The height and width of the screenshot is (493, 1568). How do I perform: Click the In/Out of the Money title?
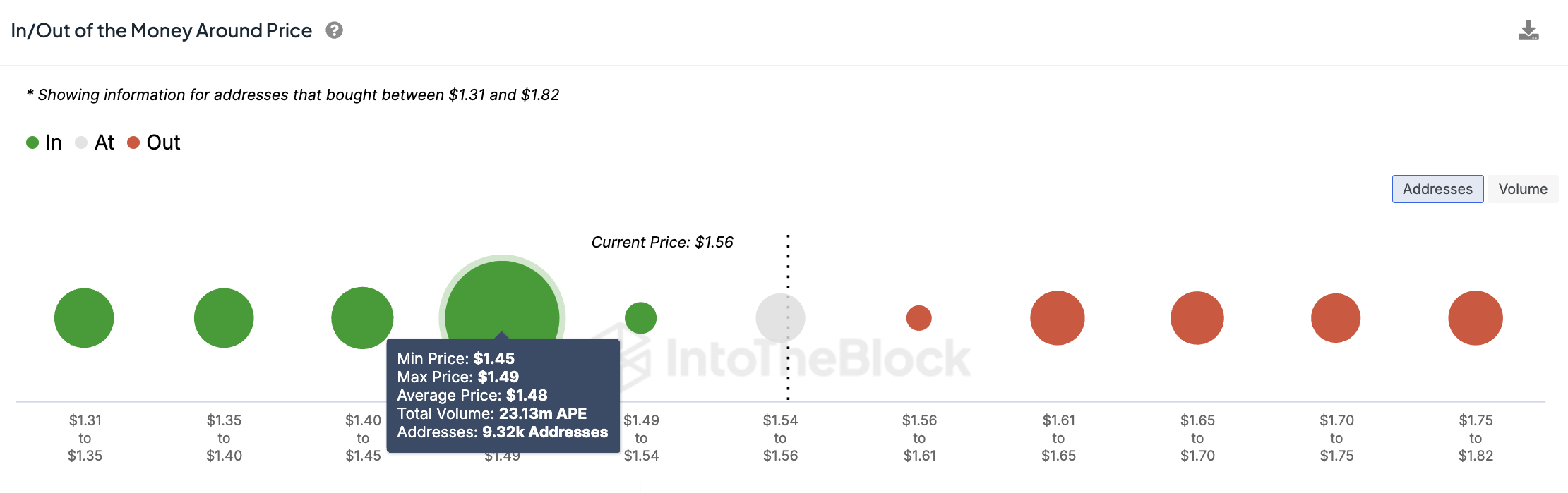(x=162, y=30)
